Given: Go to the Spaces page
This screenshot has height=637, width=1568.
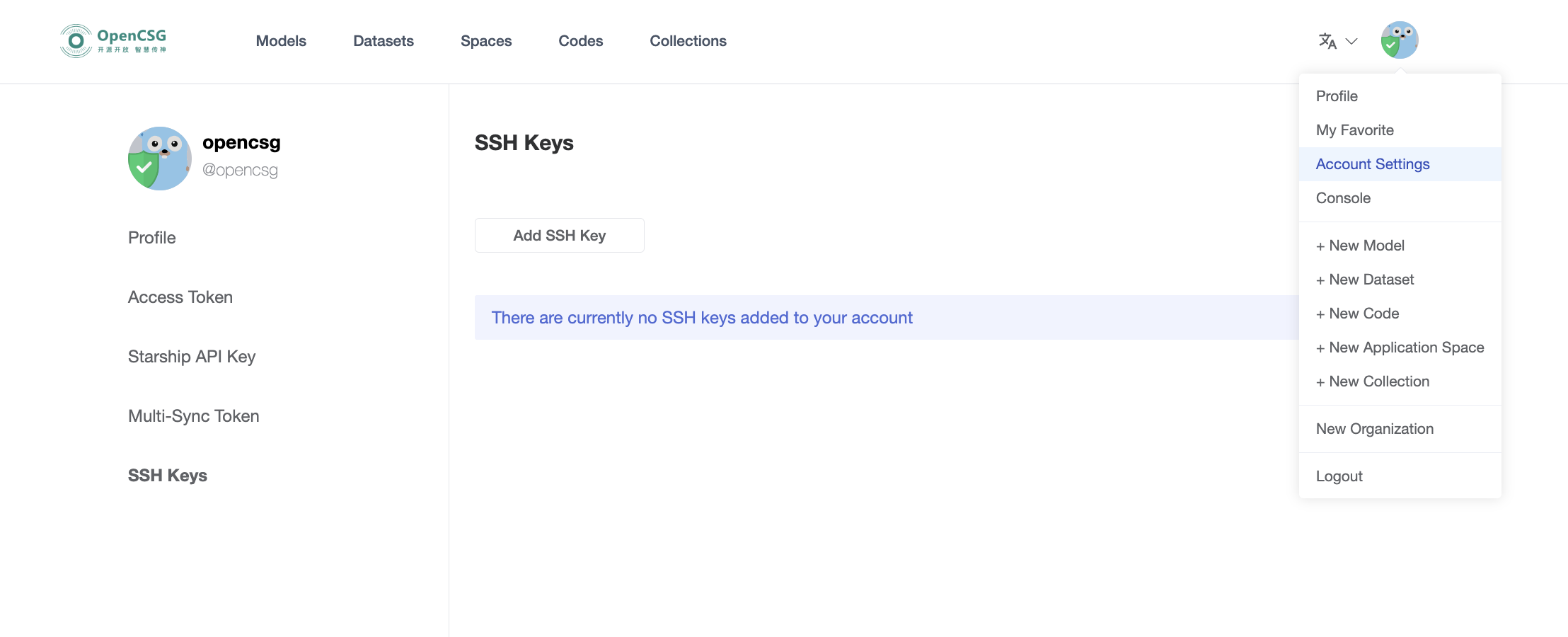Looking at the screenshot, I should (486, 40).
